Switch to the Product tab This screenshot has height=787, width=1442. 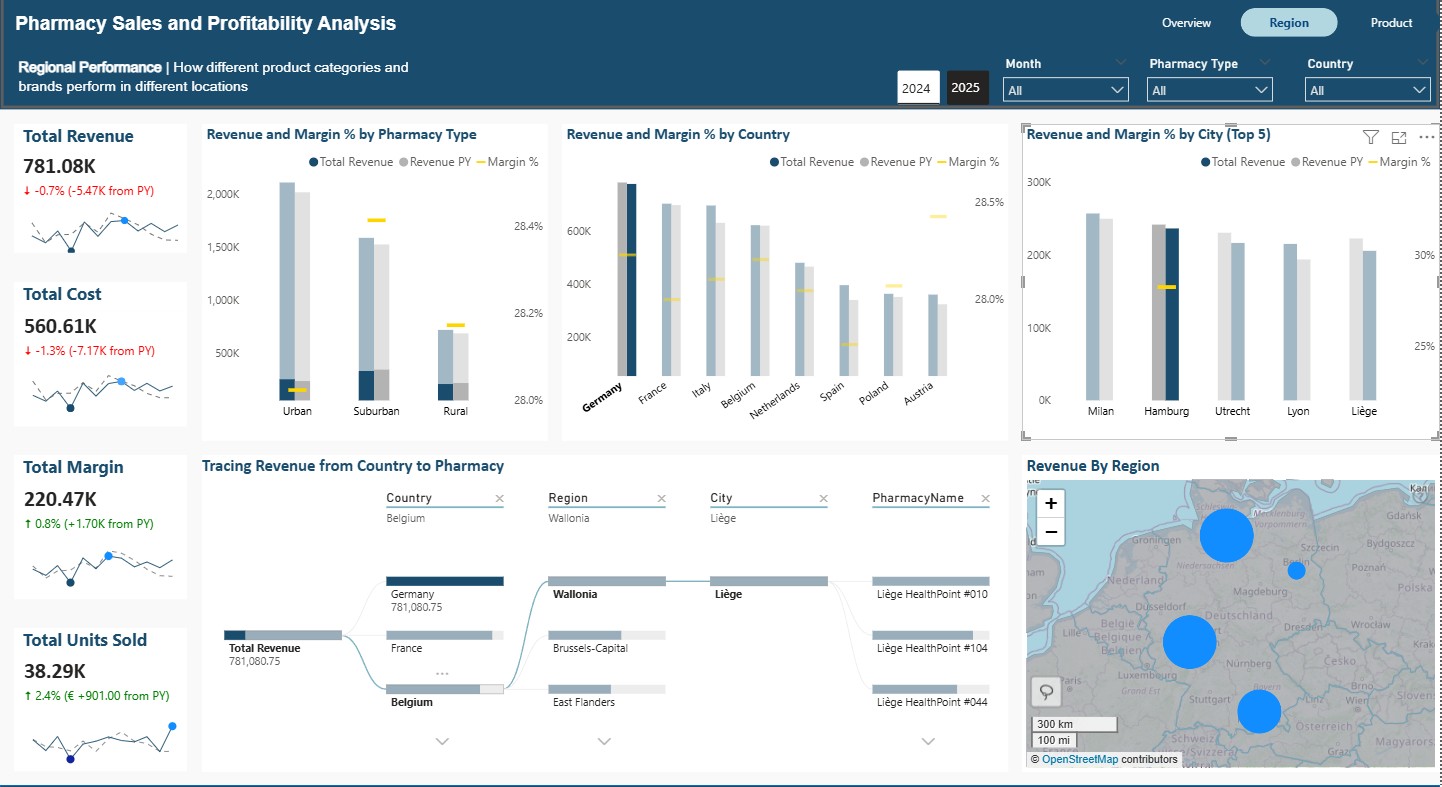pos(1391,23)
